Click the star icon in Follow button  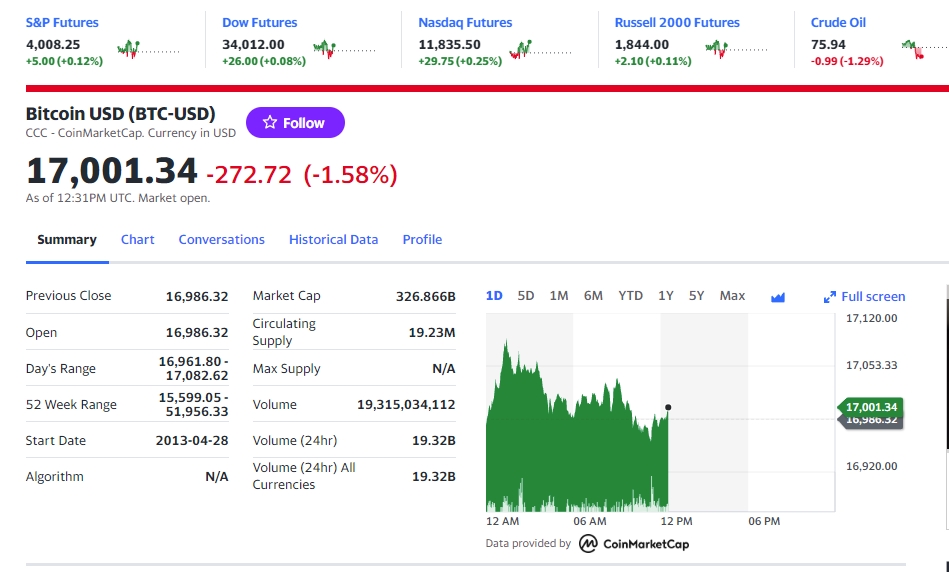pyautogui.click(x=270, y=122)
